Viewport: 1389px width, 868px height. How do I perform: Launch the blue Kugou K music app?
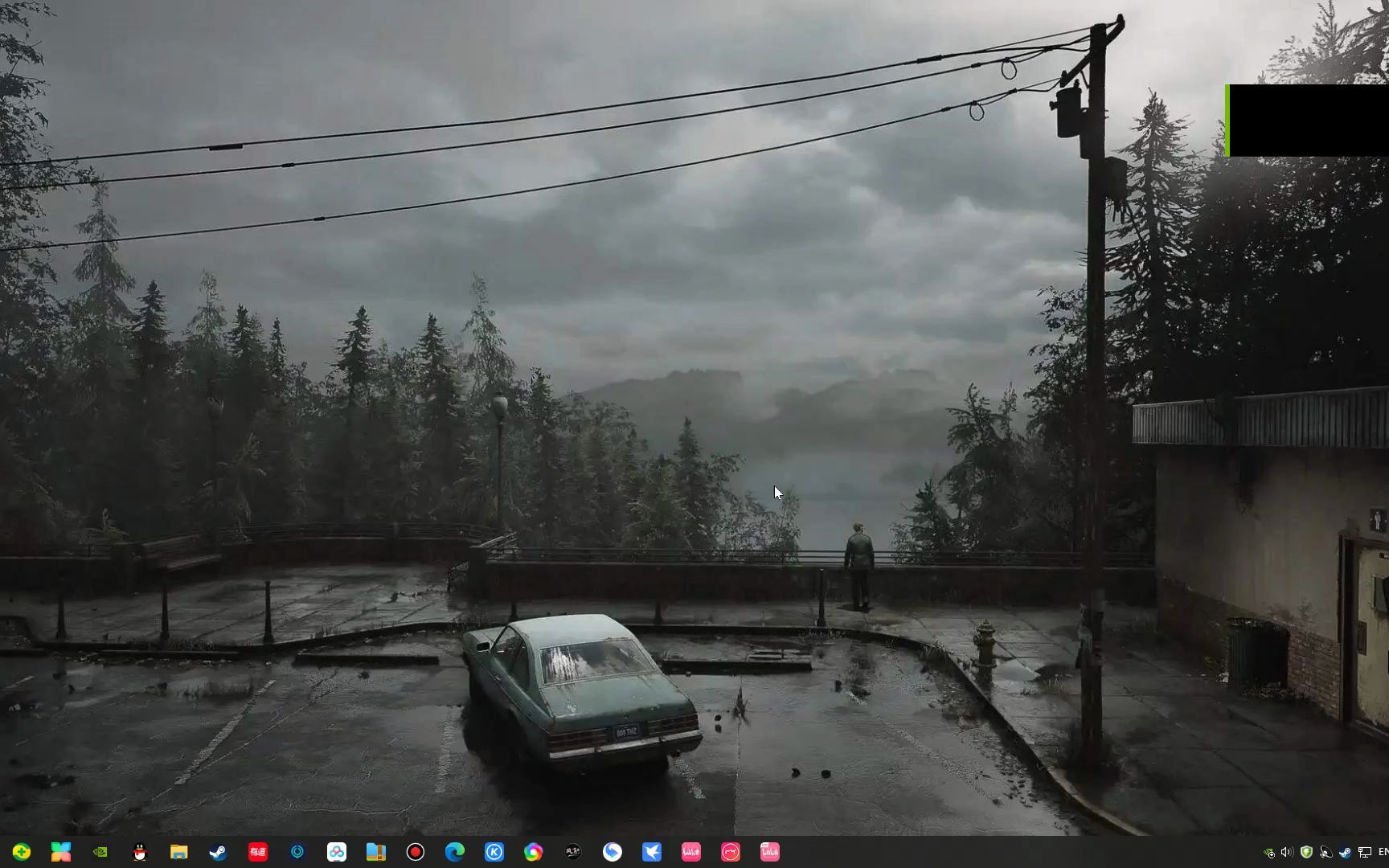(x=494, y=852)
